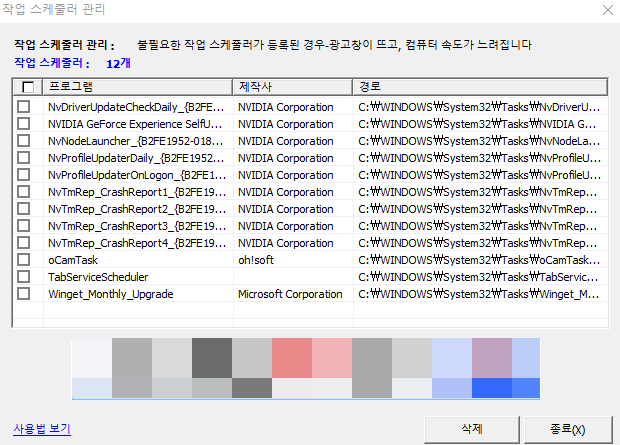Click the 삭제 delete button
Viewport: 620px width, 445px height.
pyautogui.click(x=472, y=429)
